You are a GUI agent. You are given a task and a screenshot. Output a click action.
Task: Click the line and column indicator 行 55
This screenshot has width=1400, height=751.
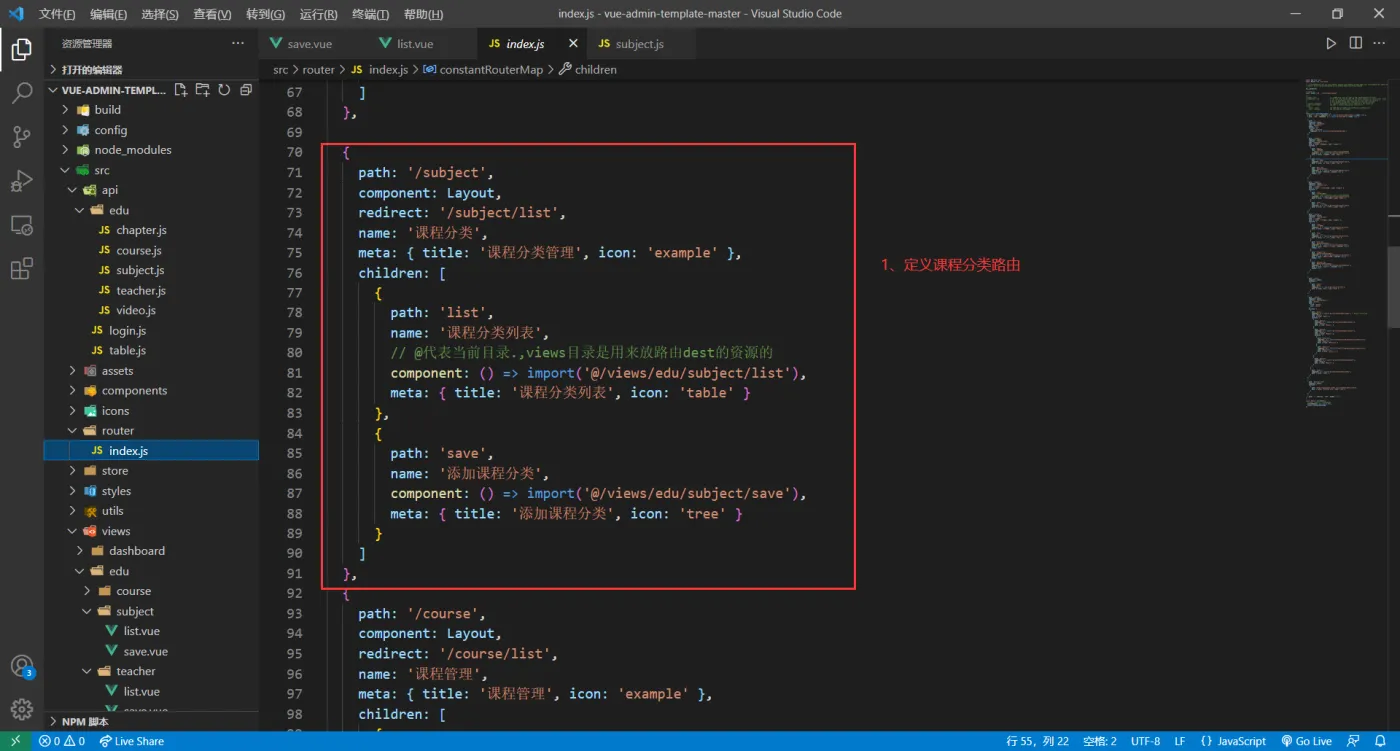[x=1037, y=741]
